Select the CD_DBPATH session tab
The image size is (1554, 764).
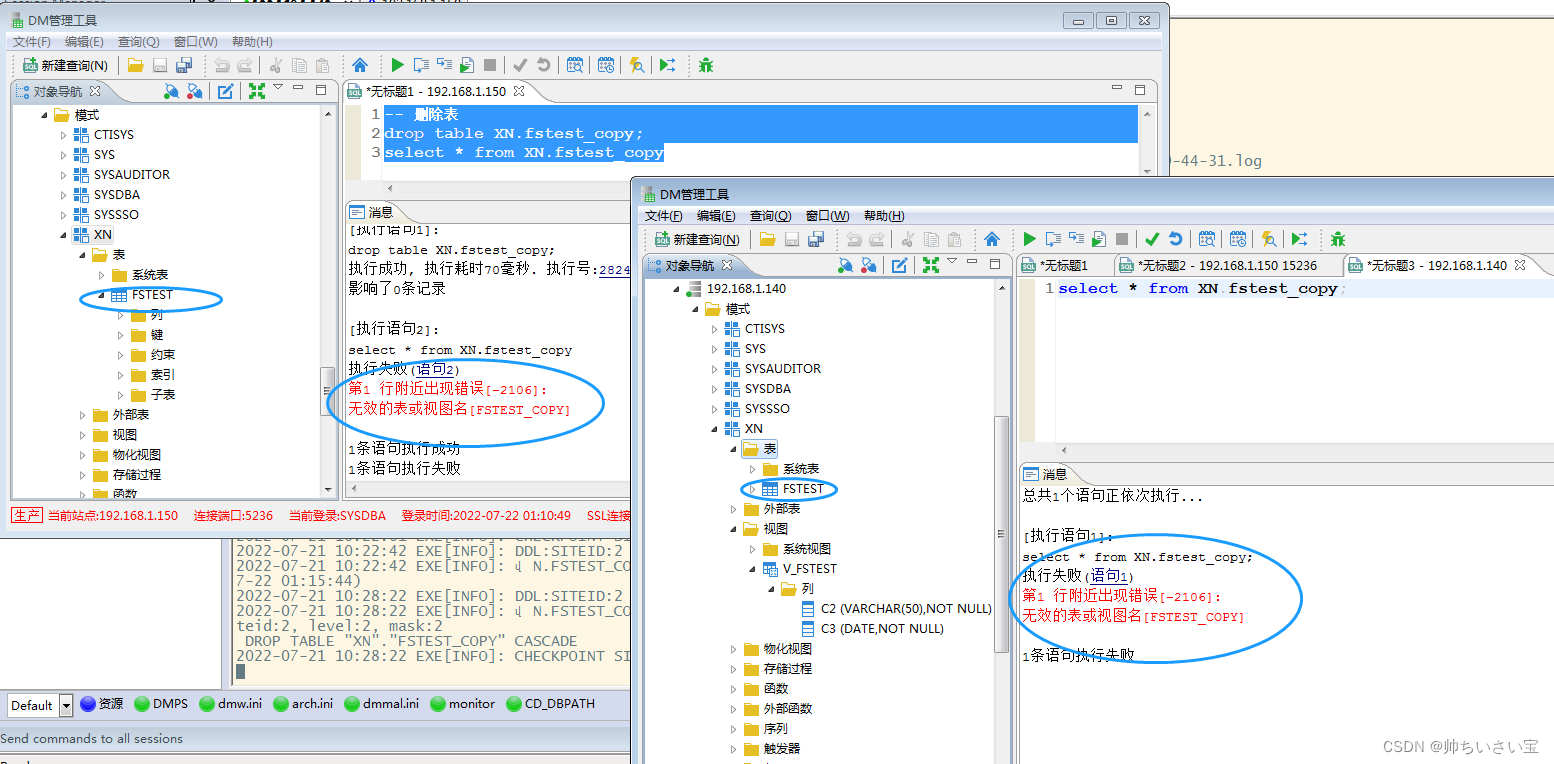551,704
